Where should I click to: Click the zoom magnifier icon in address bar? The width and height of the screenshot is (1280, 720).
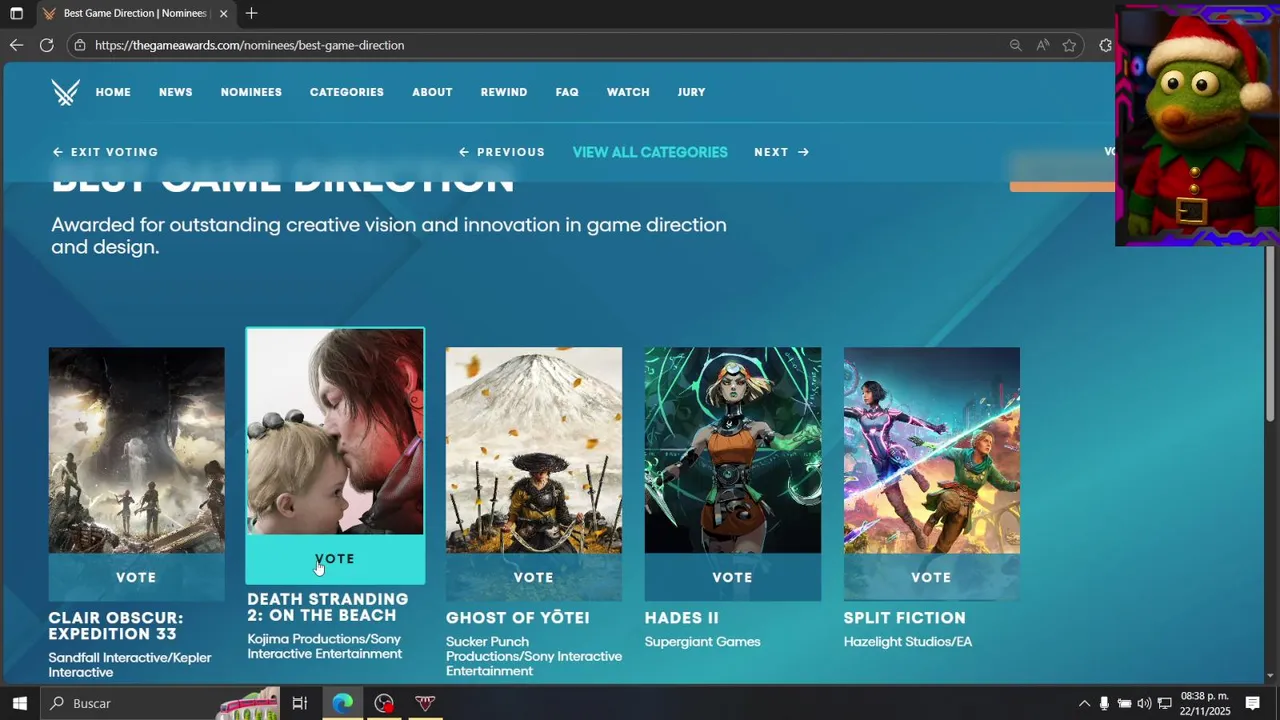click(1015, 45)
